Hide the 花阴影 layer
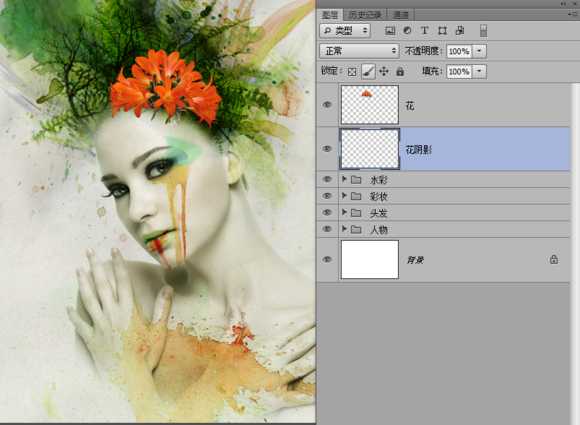Screen dimensions: 580x425 coord(327,149)
